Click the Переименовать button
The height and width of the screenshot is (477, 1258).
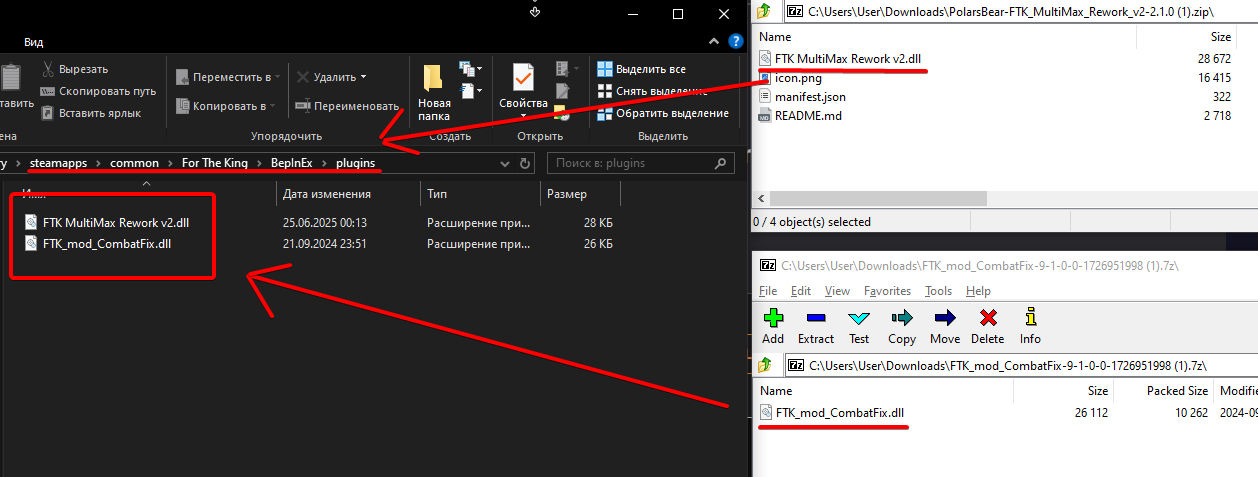click(x=347, y=105)
